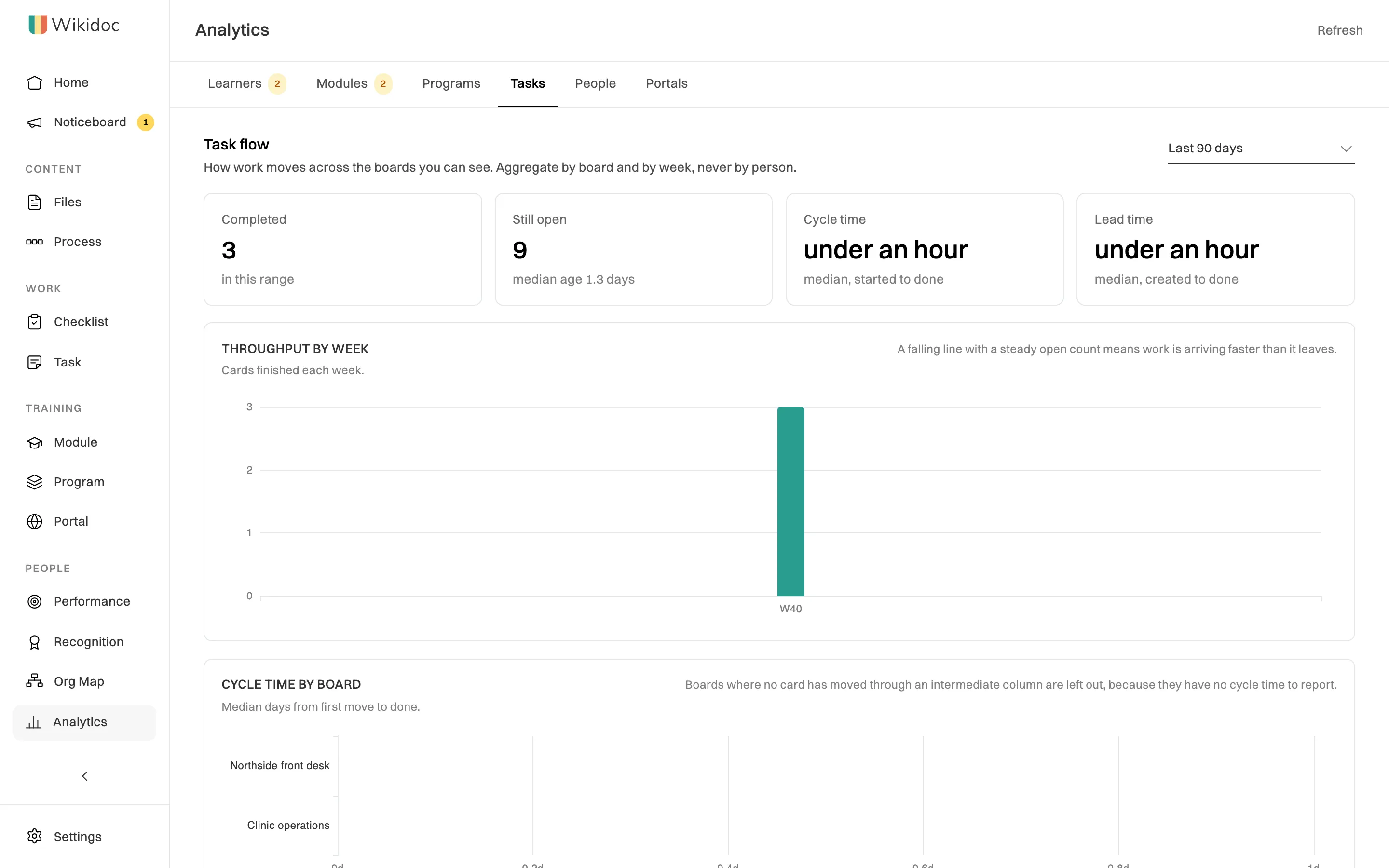Open Performance in the sidebar

tap(84, 602)
